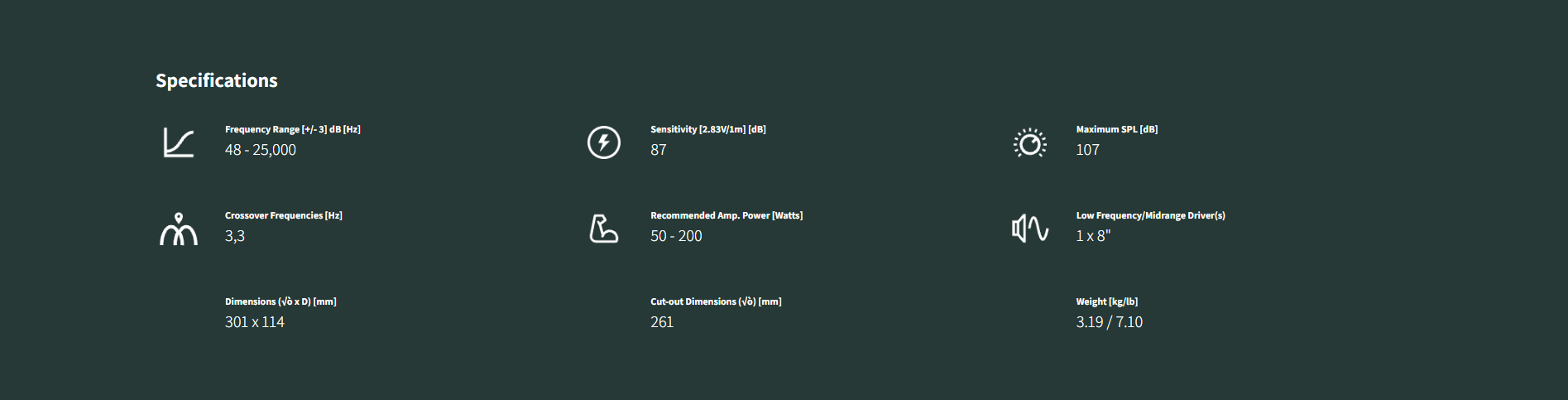The image size is (1568, 400).
Task: Click the 48 - 25,000 value
Action: pyautogui.click(x=261, y=150)
